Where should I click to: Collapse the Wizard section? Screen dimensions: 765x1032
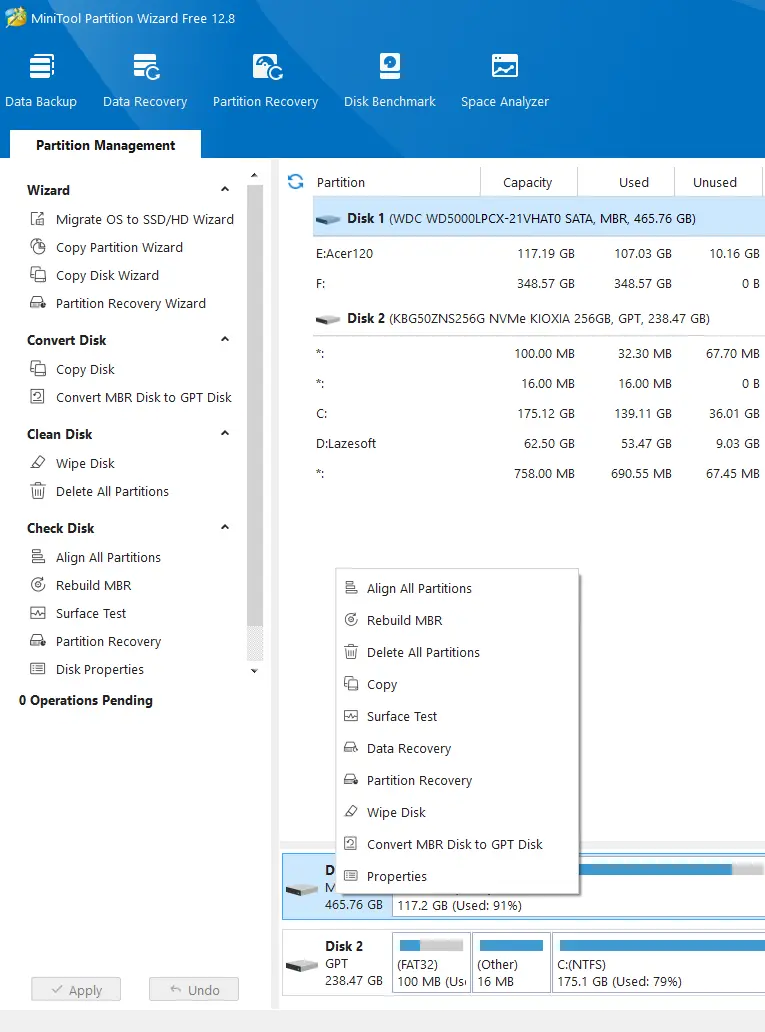(224, 190)
